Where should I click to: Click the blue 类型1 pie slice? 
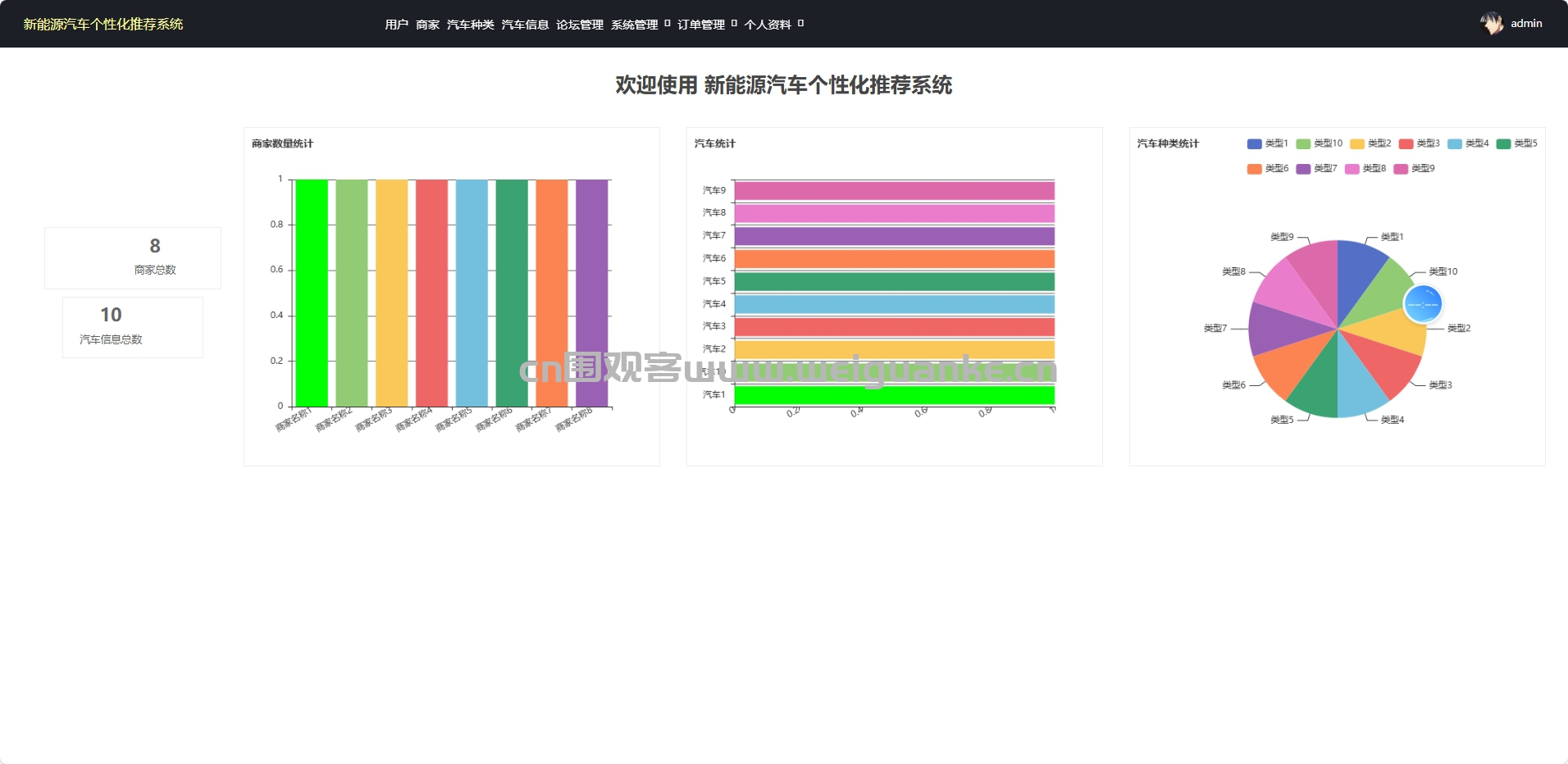click(1356, 273)
